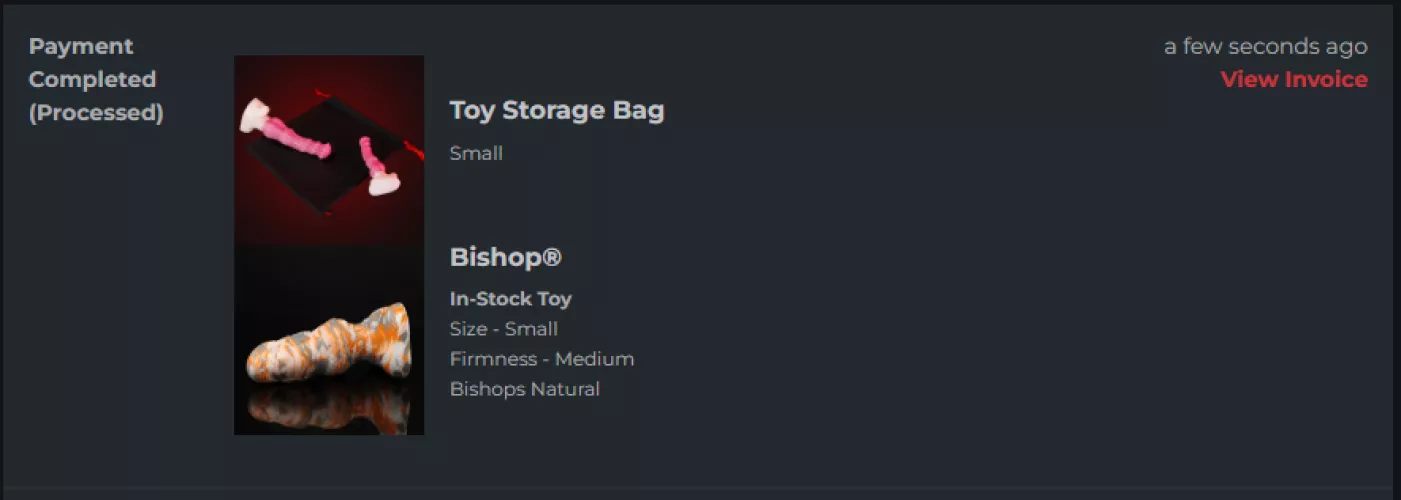1401x500 pixels.
Task: Select the Bishops Natural color line
Action: click(524, 389)
